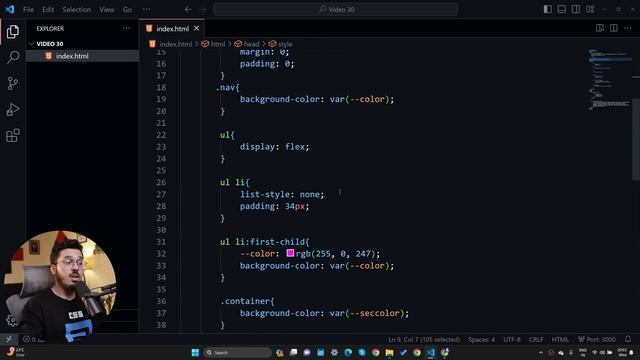
Task: Click the style breadcrumb segment
Action: click(x=285, y=44)
